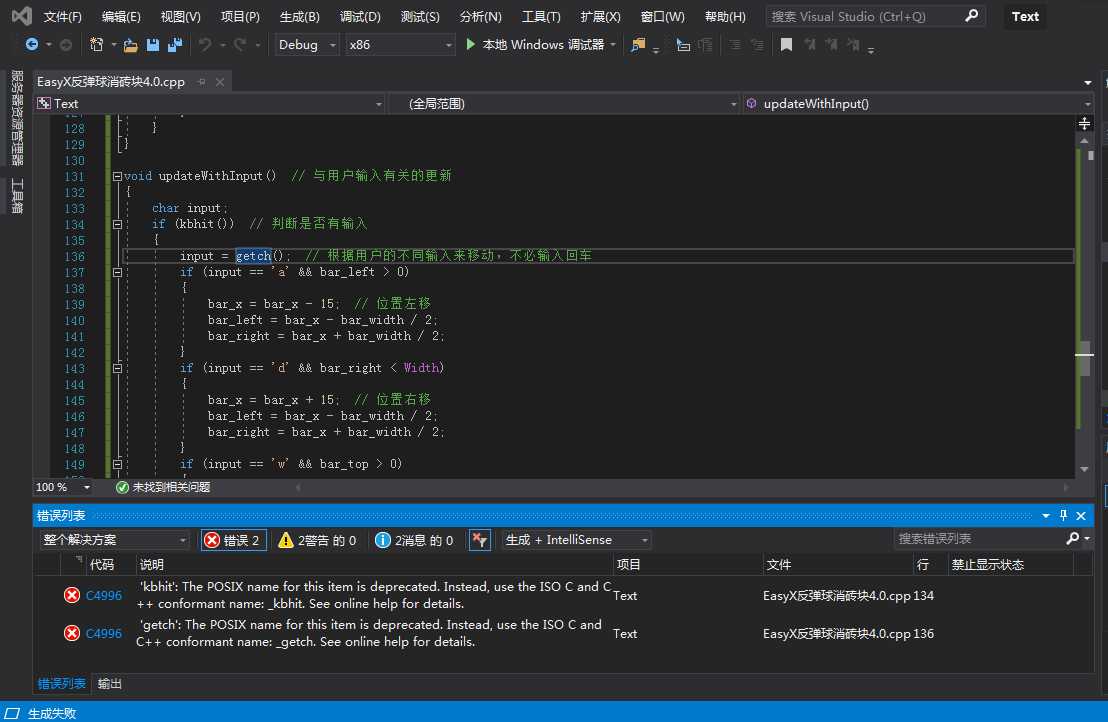Open the updateWithInput member dropdown

pos(917,104)
